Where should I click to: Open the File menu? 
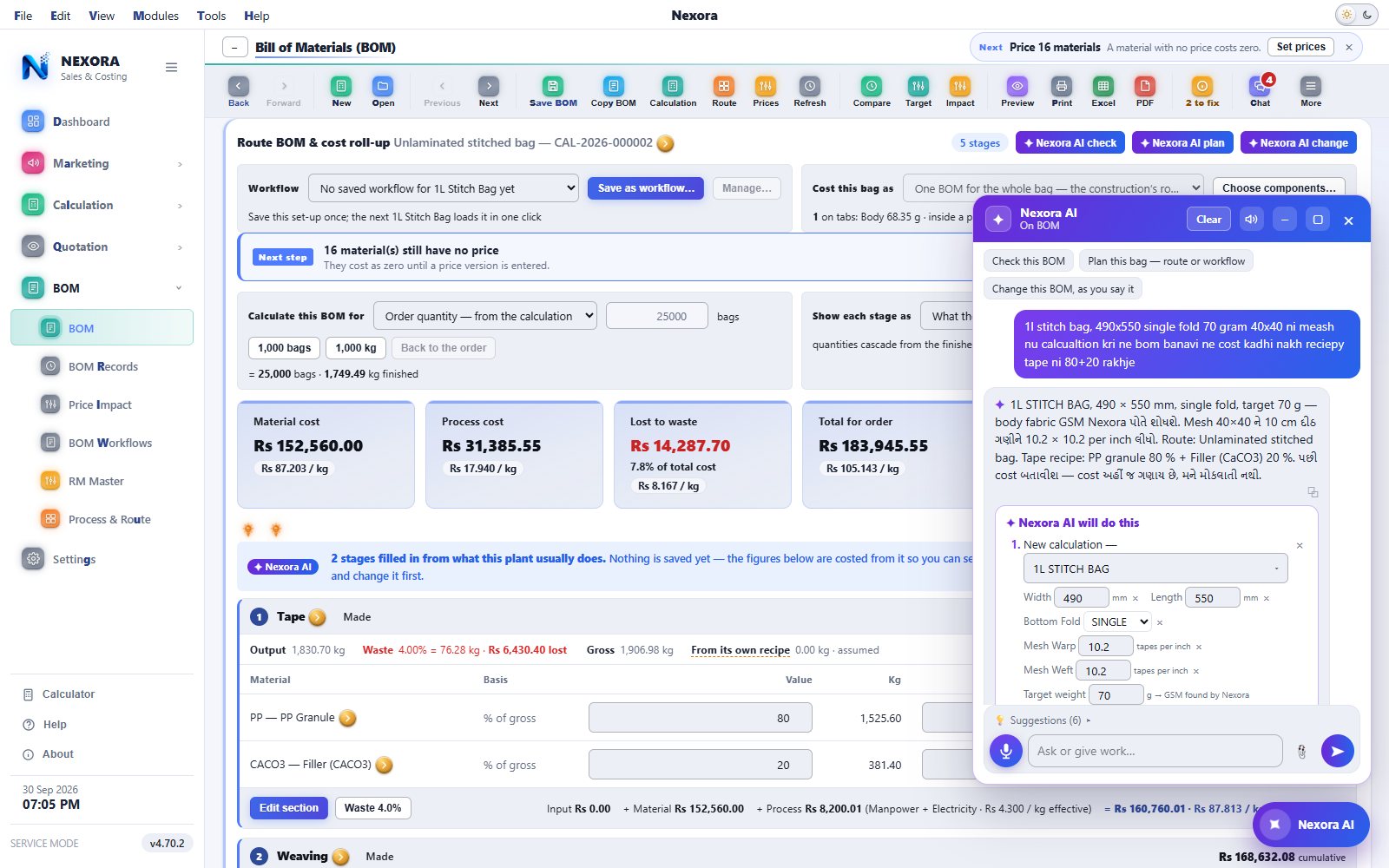point(23,16)
